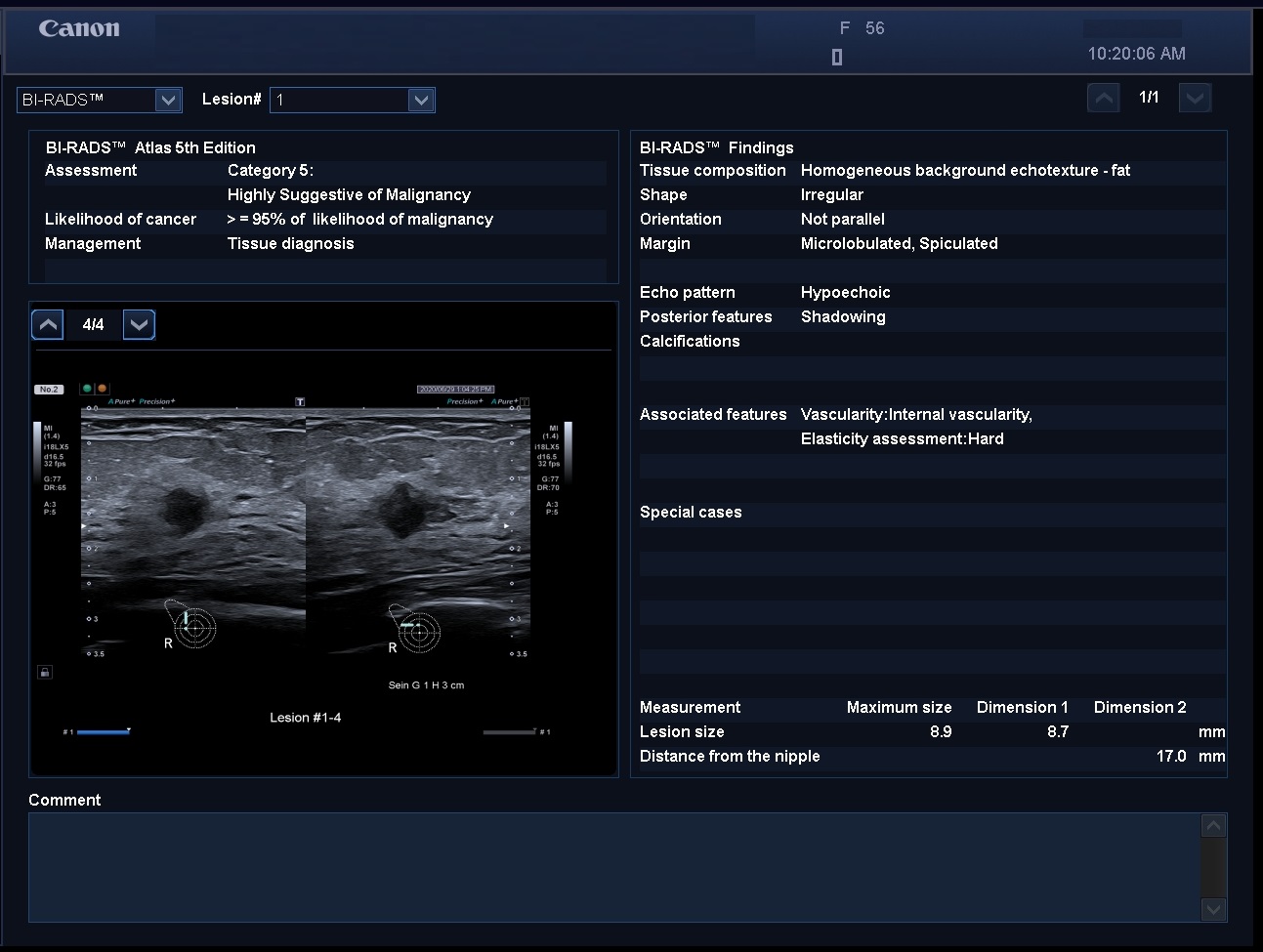Image resolution: width=1263 pixels, height=952 pixels.
Task: Click the clock showing 10:20:06 AM
Action: click(x=1137, y=54)
